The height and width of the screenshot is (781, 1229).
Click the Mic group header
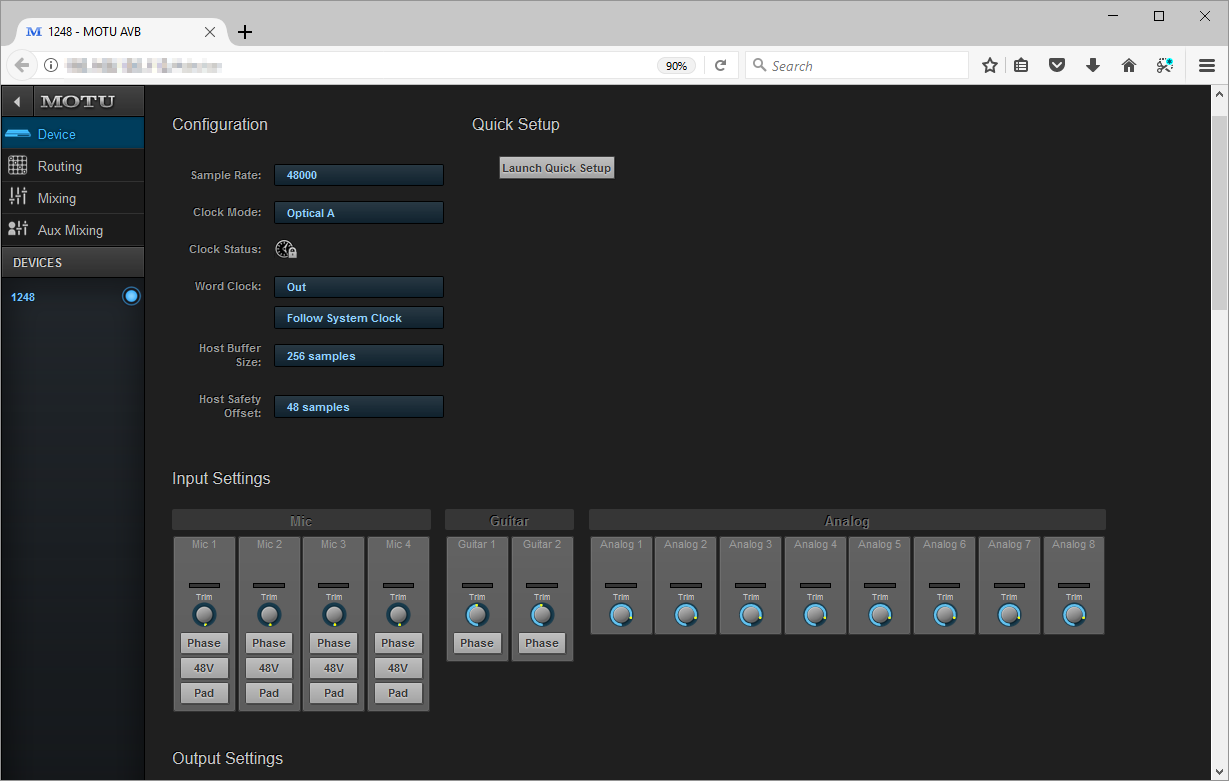(301, 520)
